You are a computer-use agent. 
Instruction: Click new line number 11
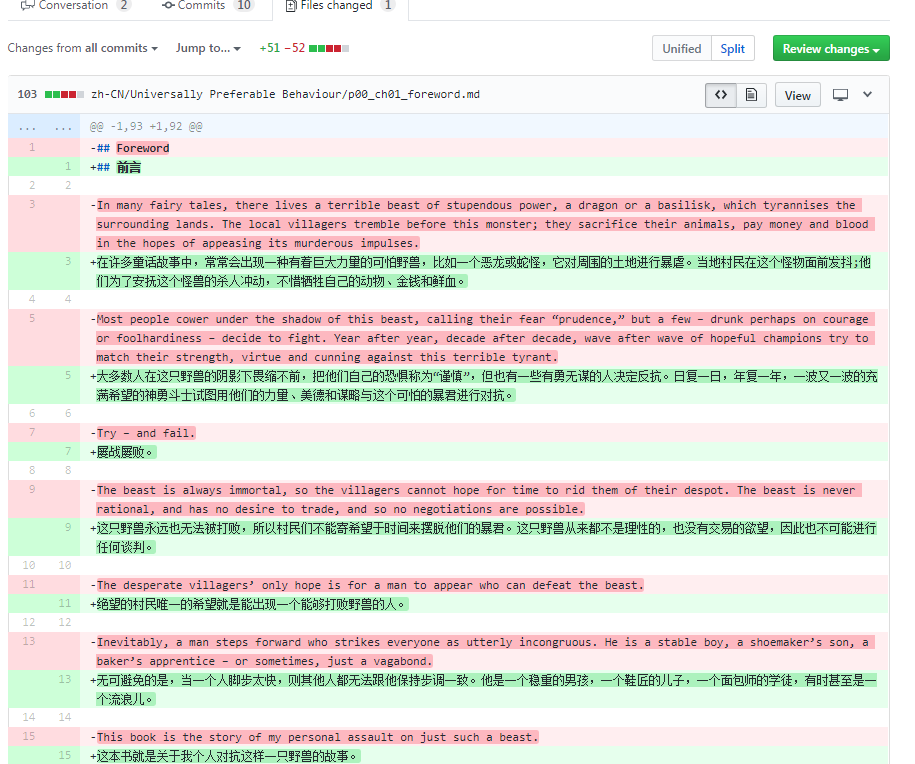pos(65,603)
